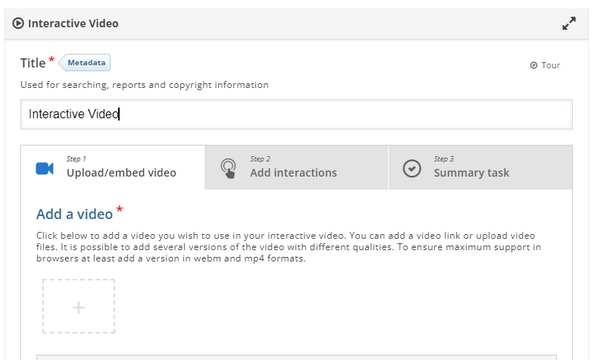
Task: Click the 'Step 2' label
Action: [260, 159]
